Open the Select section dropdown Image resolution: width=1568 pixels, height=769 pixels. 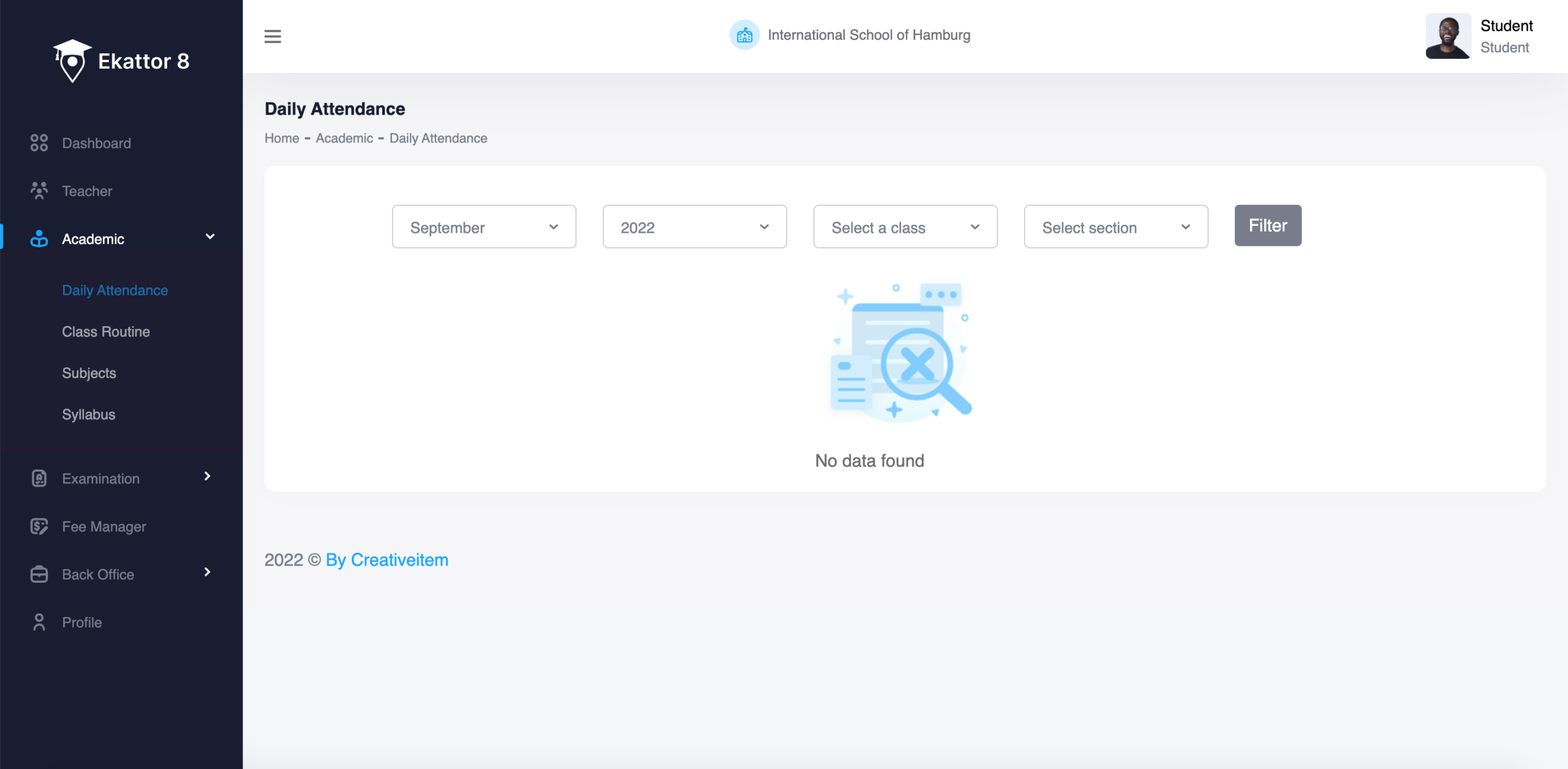tap(1115, 227)
